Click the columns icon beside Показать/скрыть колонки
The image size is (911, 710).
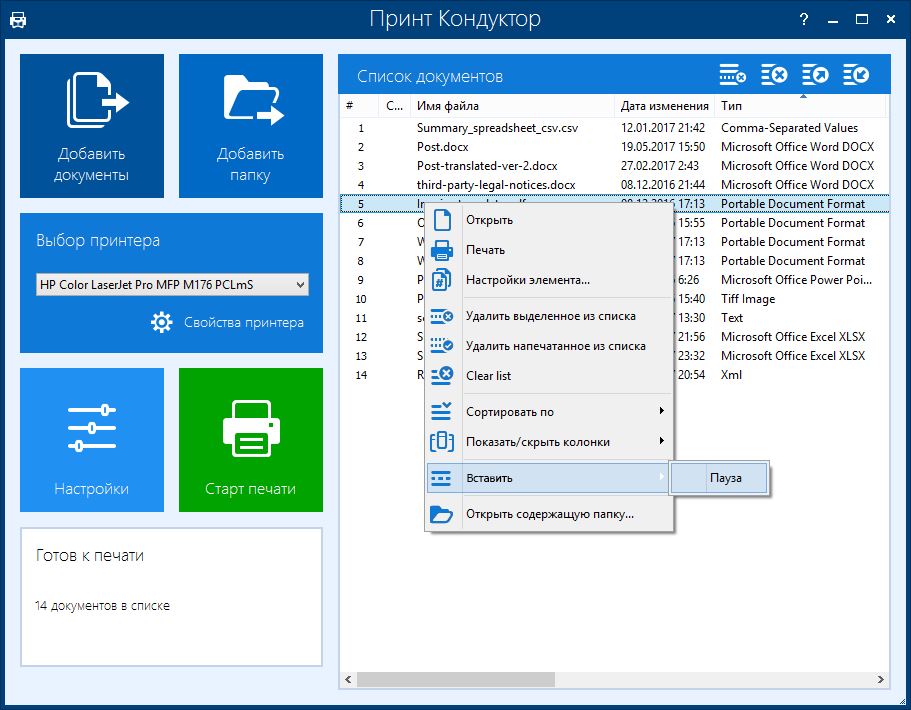442,442
